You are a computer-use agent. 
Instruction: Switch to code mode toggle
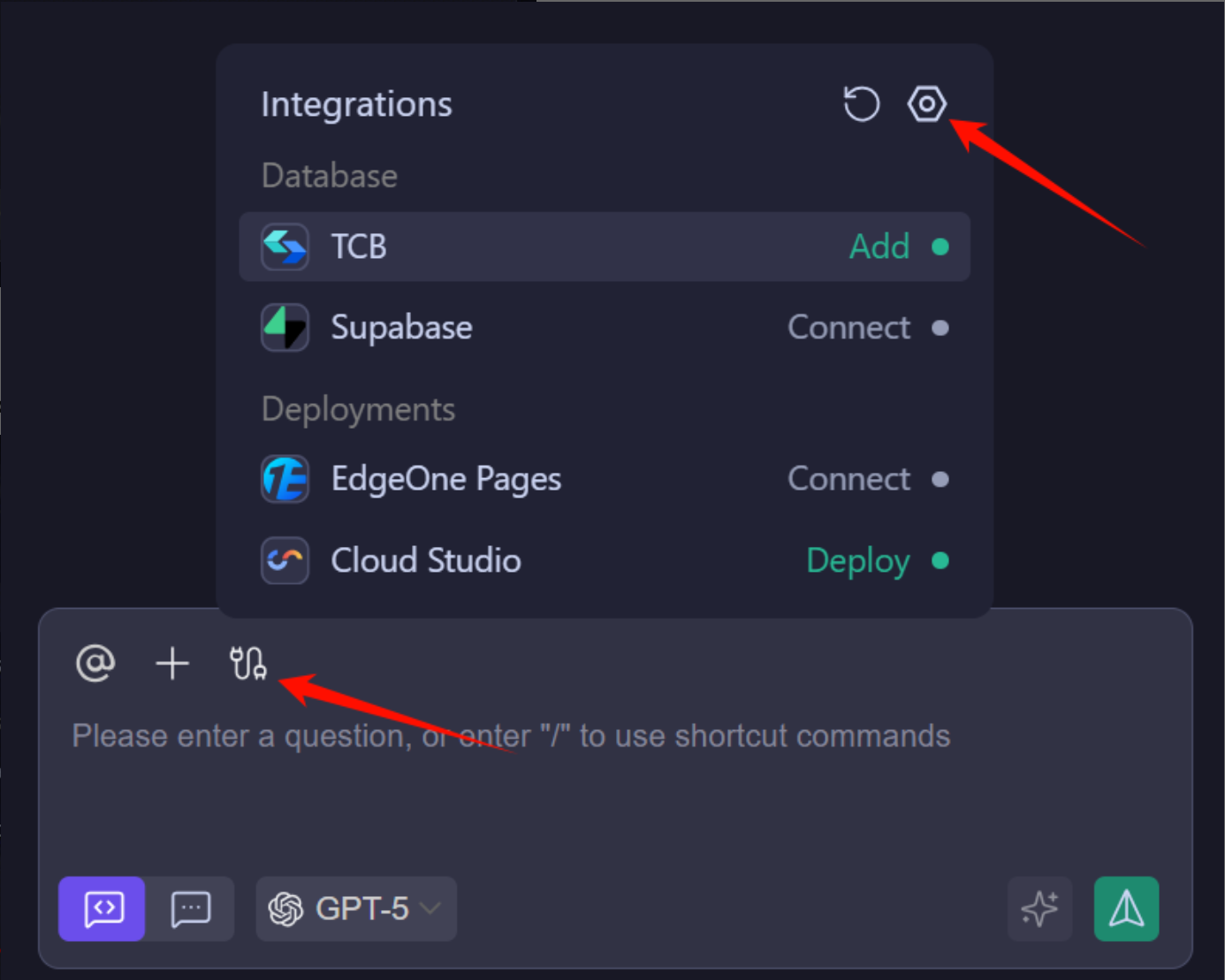[x=103, y=908]
